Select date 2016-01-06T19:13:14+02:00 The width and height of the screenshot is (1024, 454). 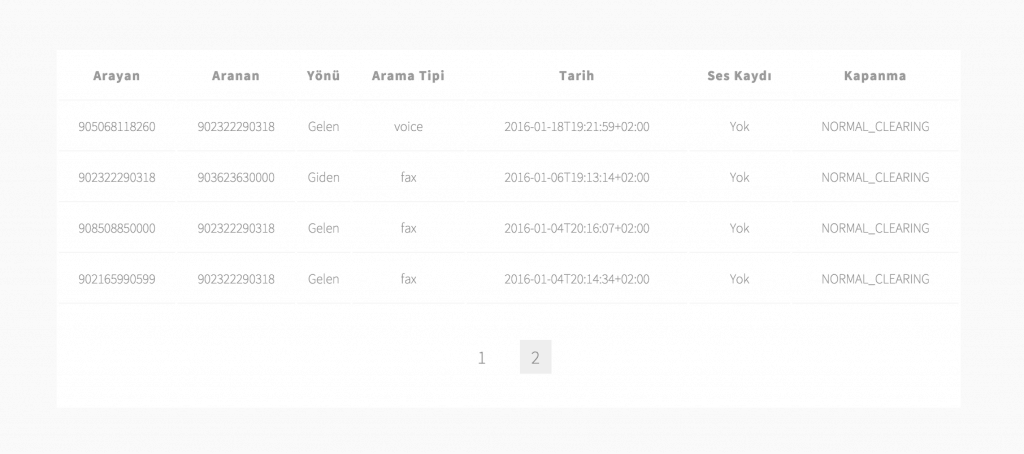tap(577, 178)
